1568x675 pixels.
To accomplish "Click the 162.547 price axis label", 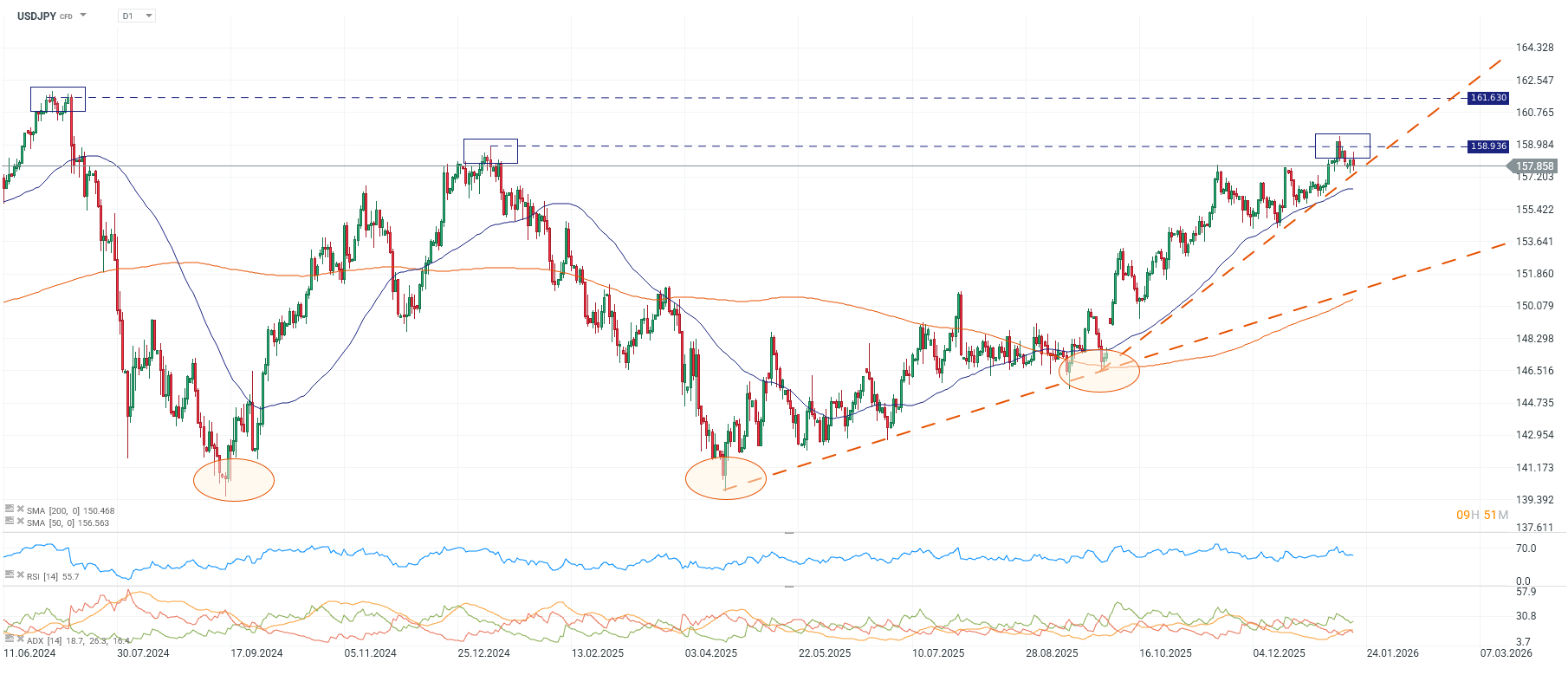I will (1534, 81).
